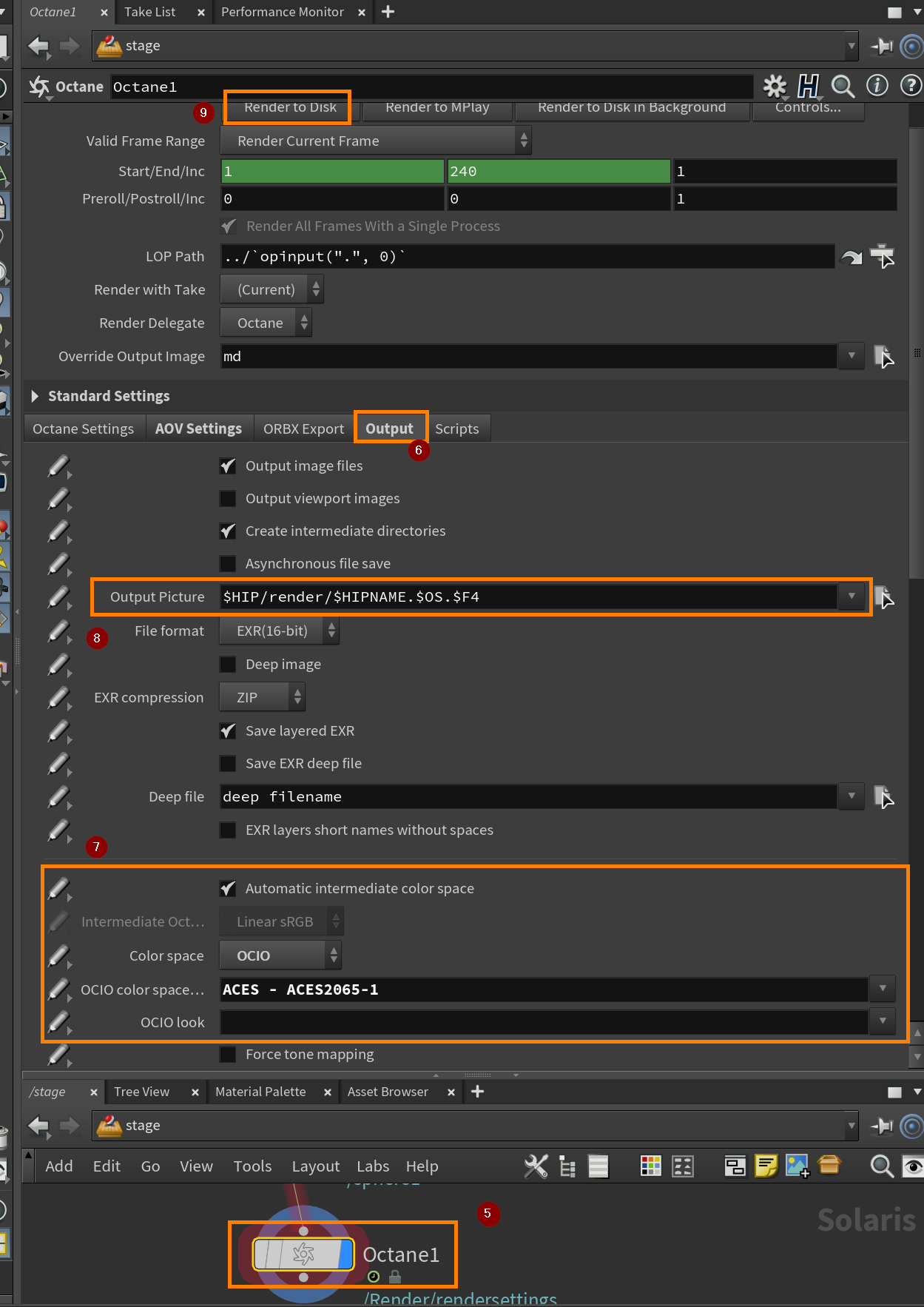Switch to the ORBX Export tab

coord(303,429)
